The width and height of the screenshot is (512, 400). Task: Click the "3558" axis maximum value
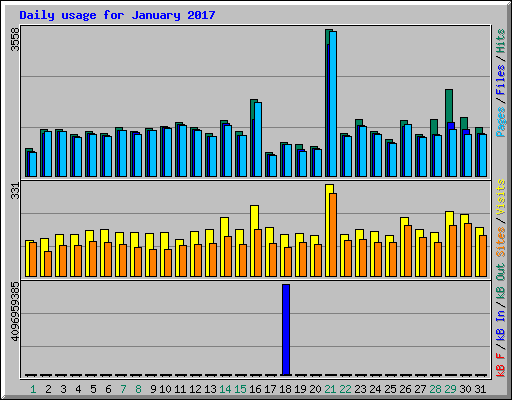pyautogui.click(x=15, y=39)
